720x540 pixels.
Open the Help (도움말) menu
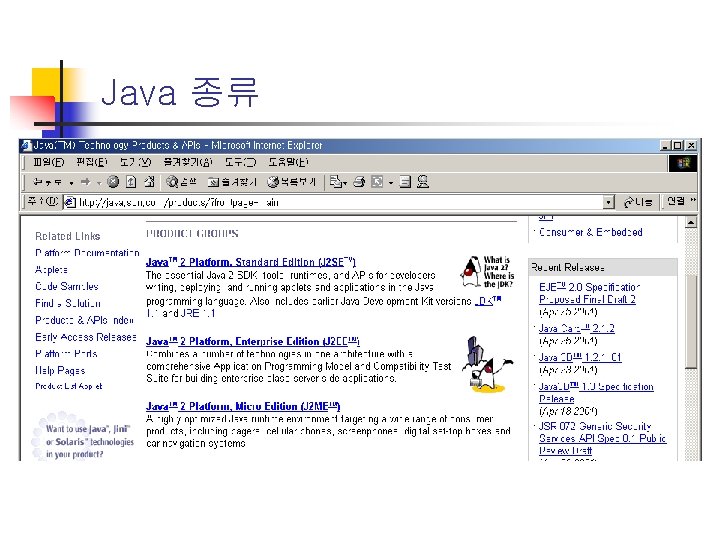(x=288, y=162)
